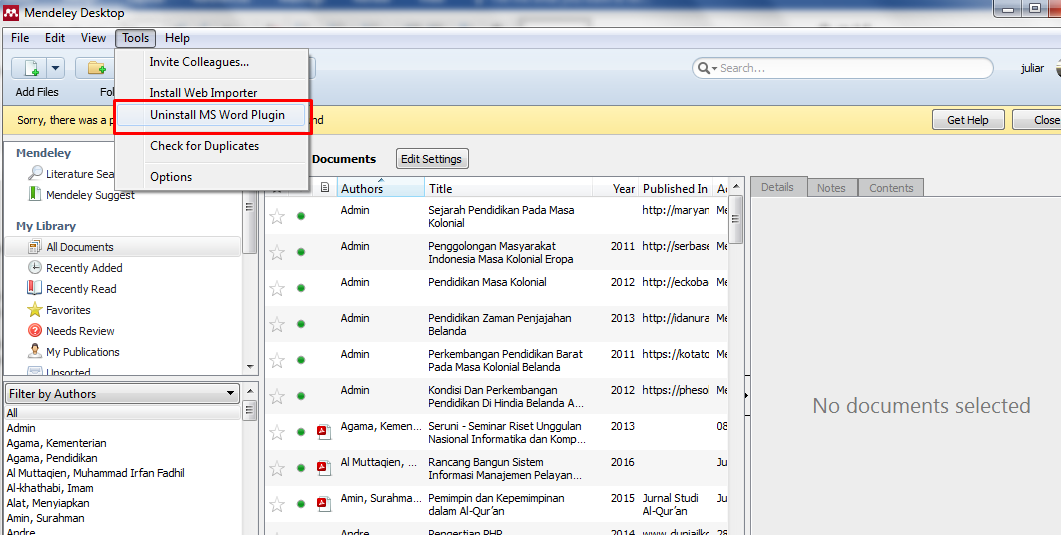Toggle read dot for 'Kondisi Dan Perkembangan' row
The image size is (1061, 535).
click(301, 396)
